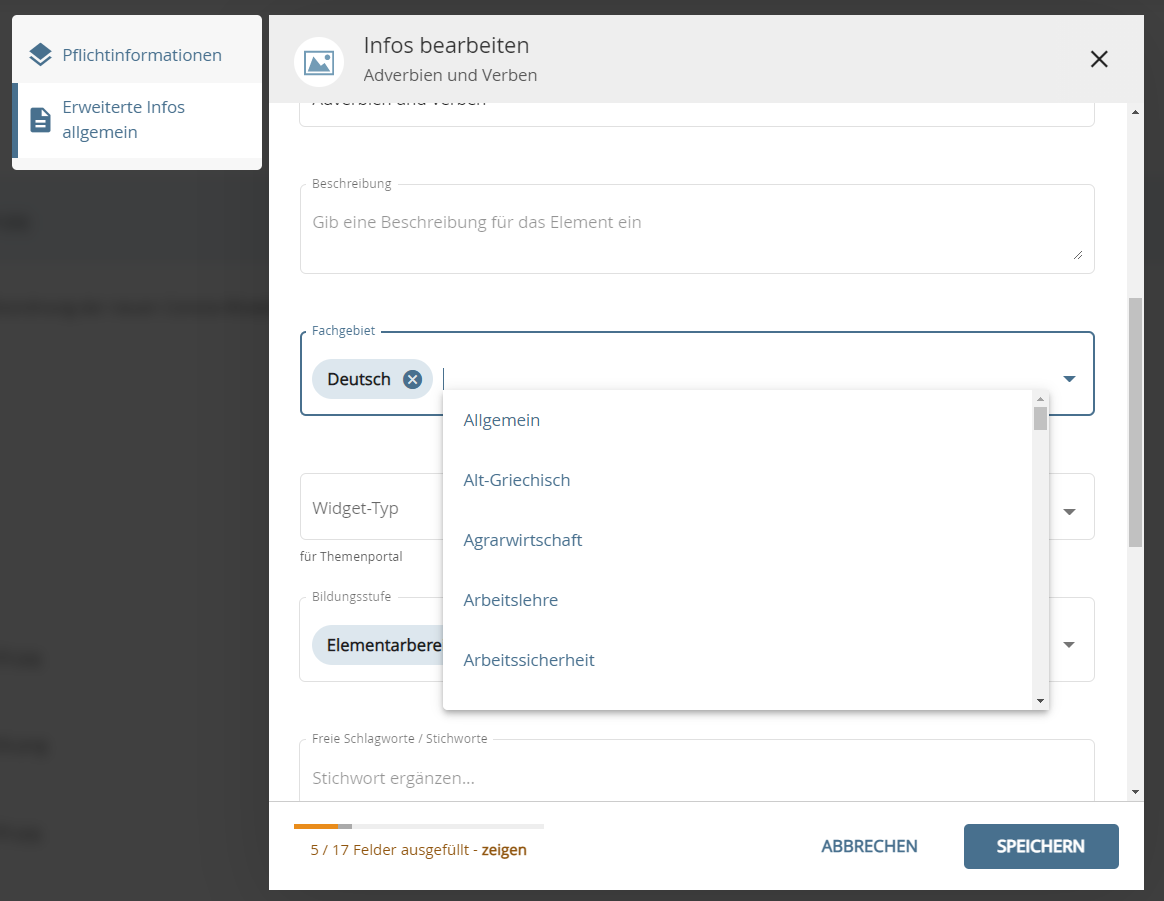Click the Beschreibung resize handle

pyautogui.click(x=1078, y=255)
